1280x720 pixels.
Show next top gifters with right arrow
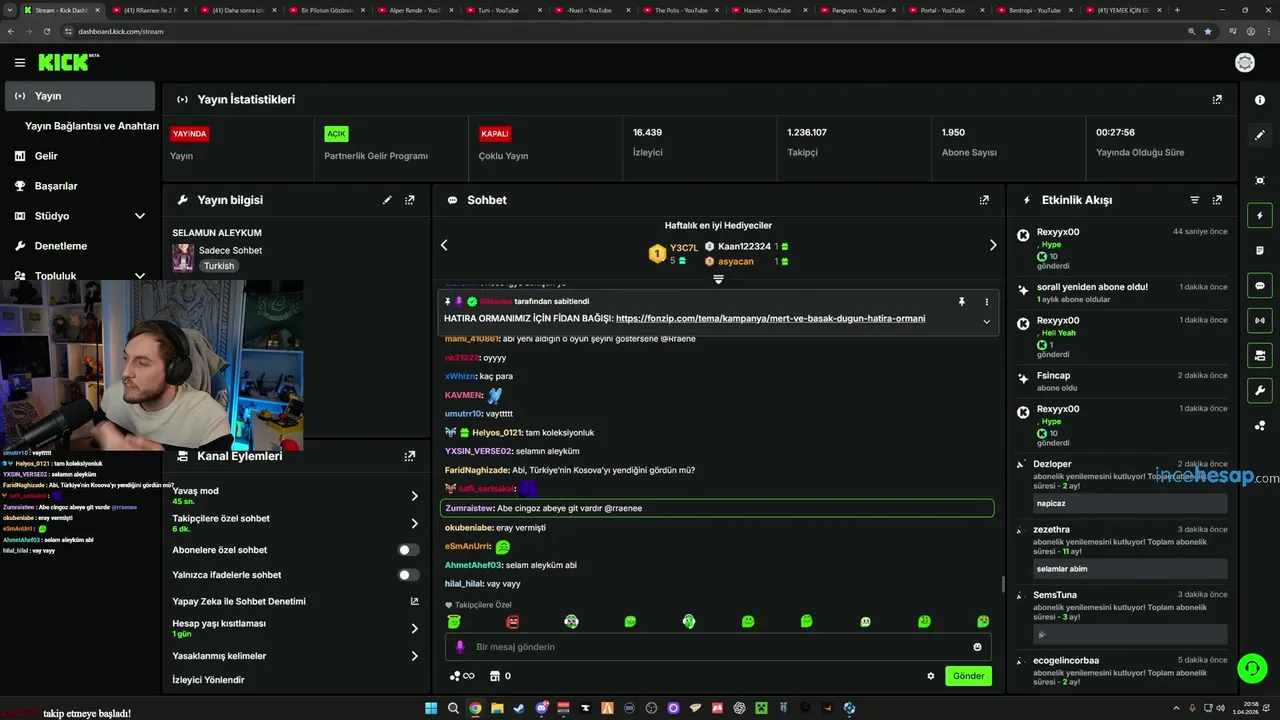993,245
